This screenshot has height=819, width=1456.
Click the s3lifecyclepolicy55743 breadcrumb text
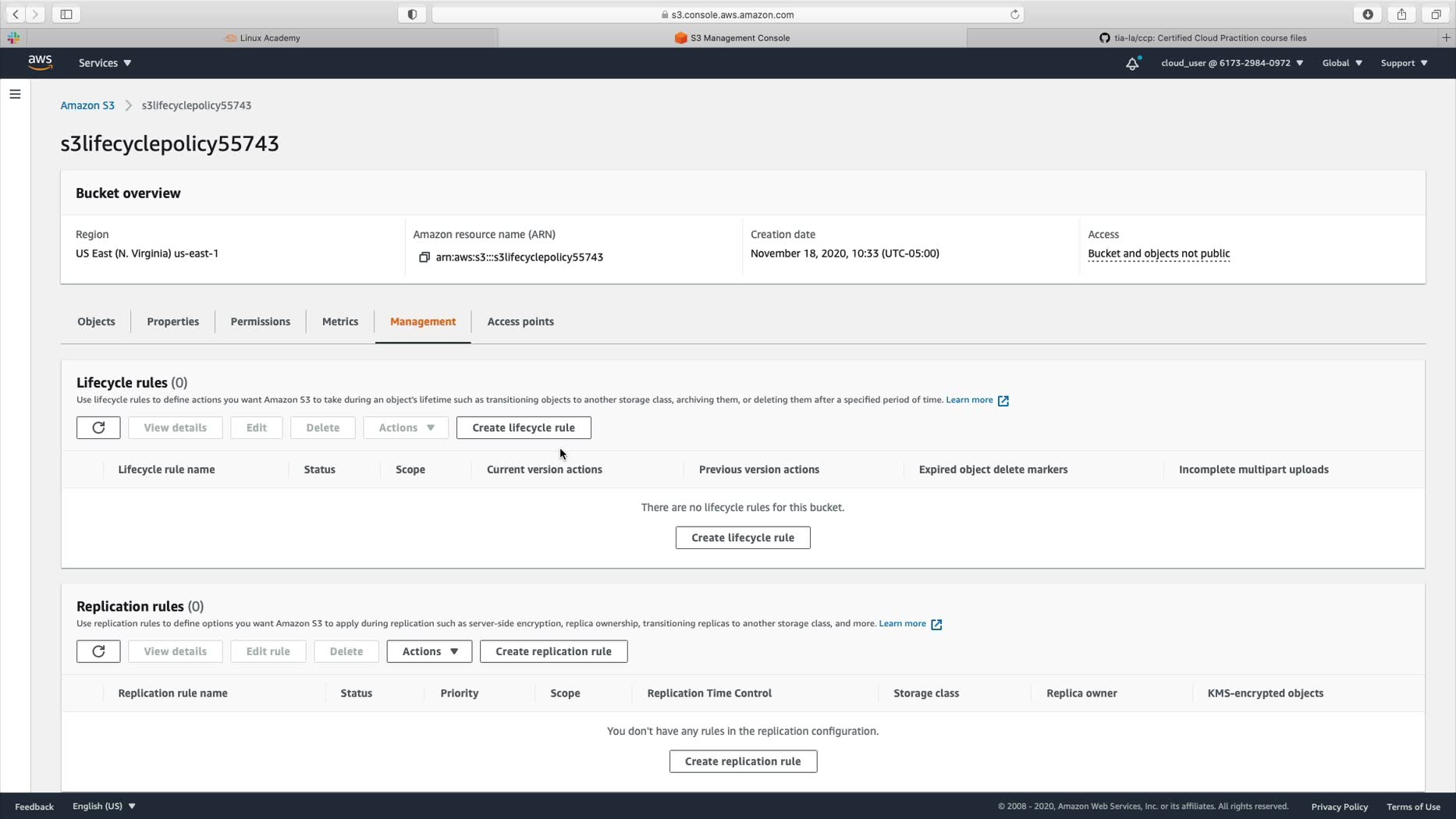click(x=196, y=105)
